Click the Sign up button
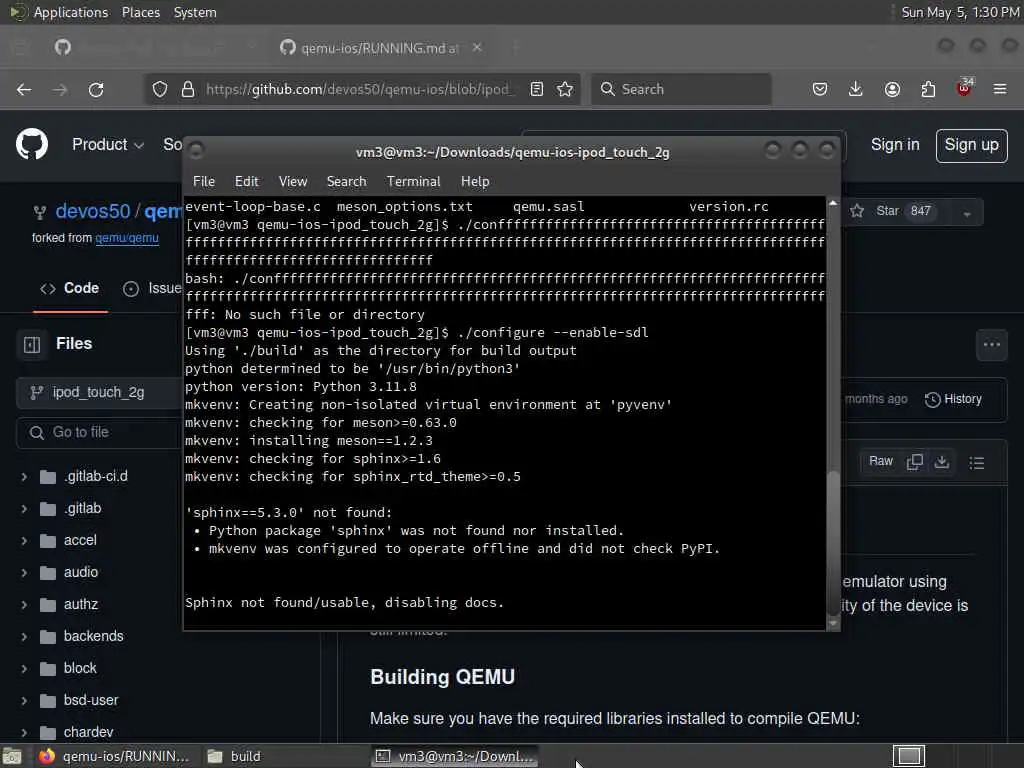This screenshot has width=1024, height=768. click(x=971, y=145)
